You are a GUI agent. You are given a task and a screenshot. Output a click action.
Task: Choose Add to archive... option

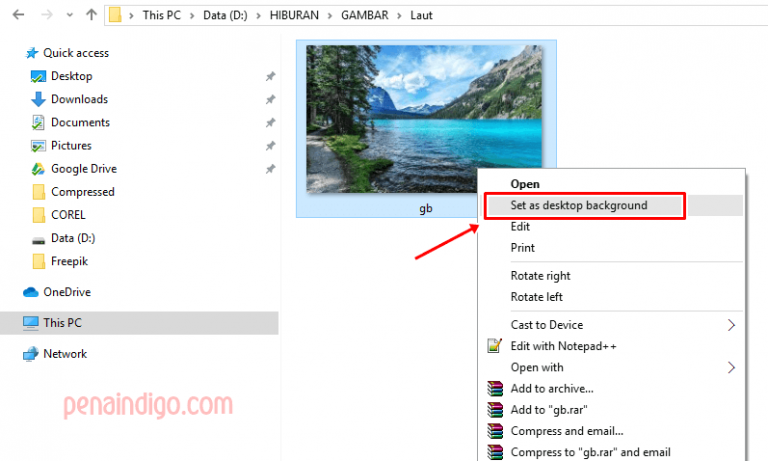click(552, 388)
